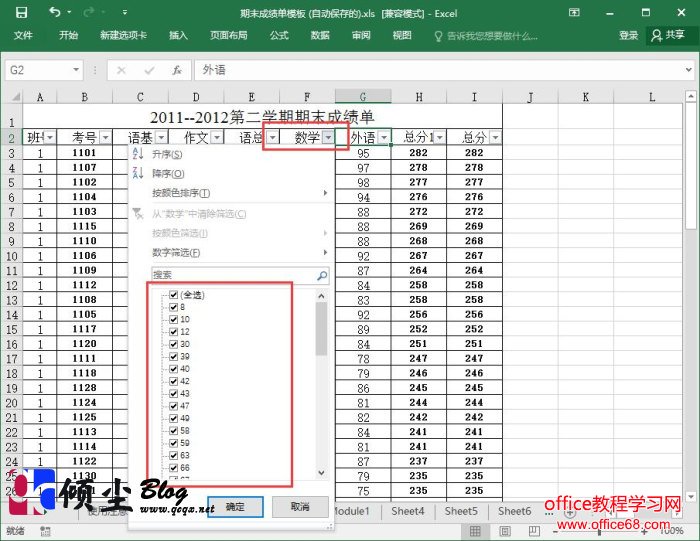Click the Undo arrow icon
Screen dimensions: 700x541
pos(55,12)
